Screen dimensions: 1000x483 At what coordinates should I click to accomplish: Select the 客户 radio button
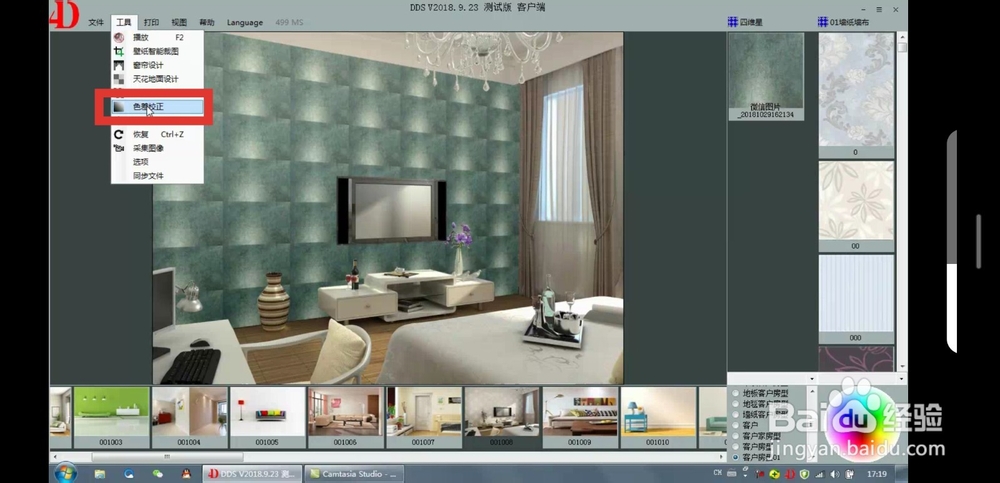[735, 425]
